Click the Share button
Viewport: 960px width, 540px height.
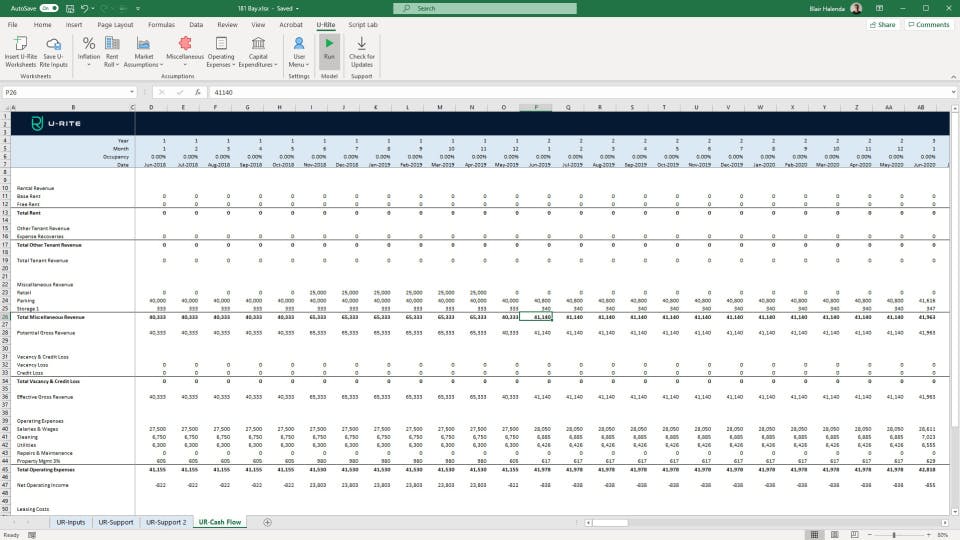pyautogui.click(x=882, y=24)
